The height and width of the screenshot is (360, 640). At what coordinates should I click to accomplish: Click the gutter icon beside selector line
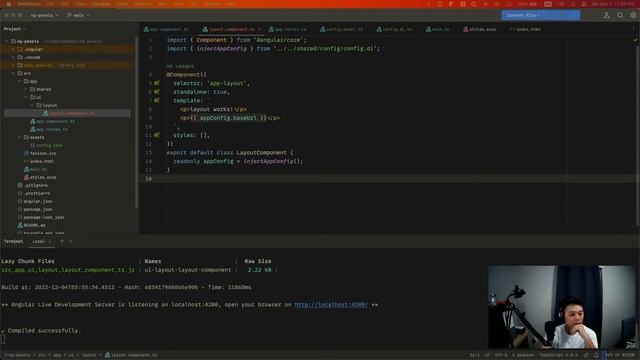coord(157,83)
